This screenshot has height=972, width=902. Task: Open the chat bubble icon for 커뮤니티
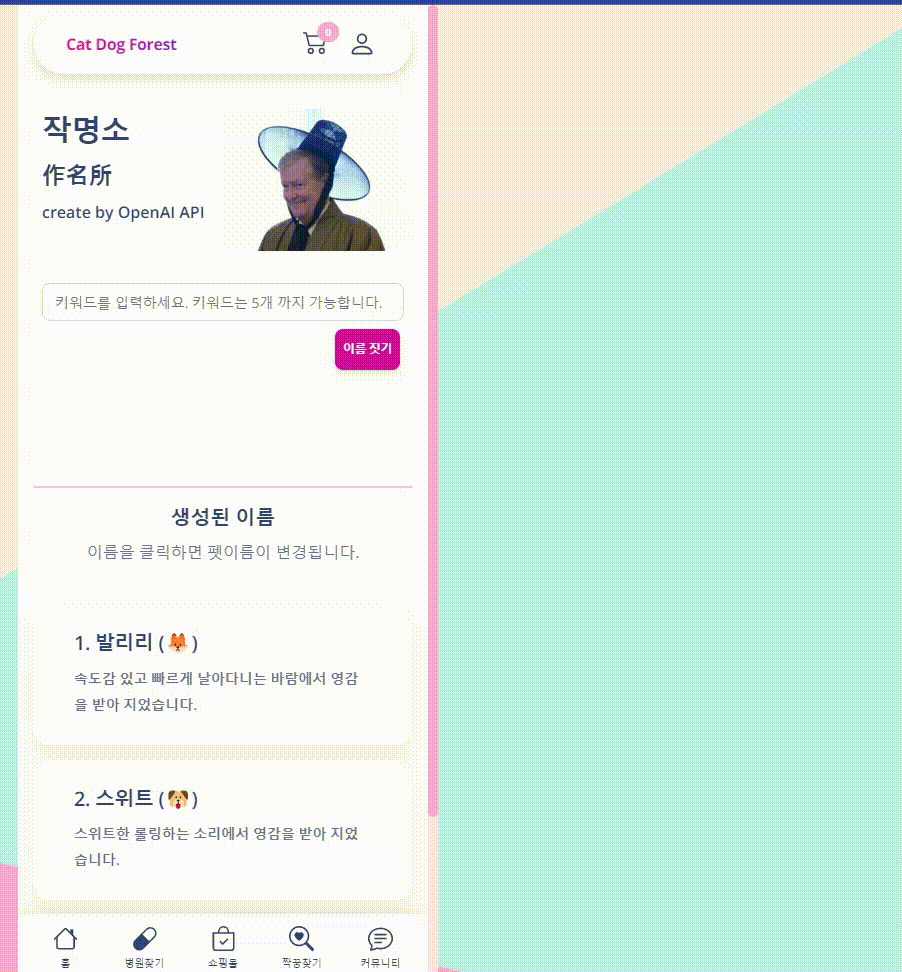coord(380,939)
